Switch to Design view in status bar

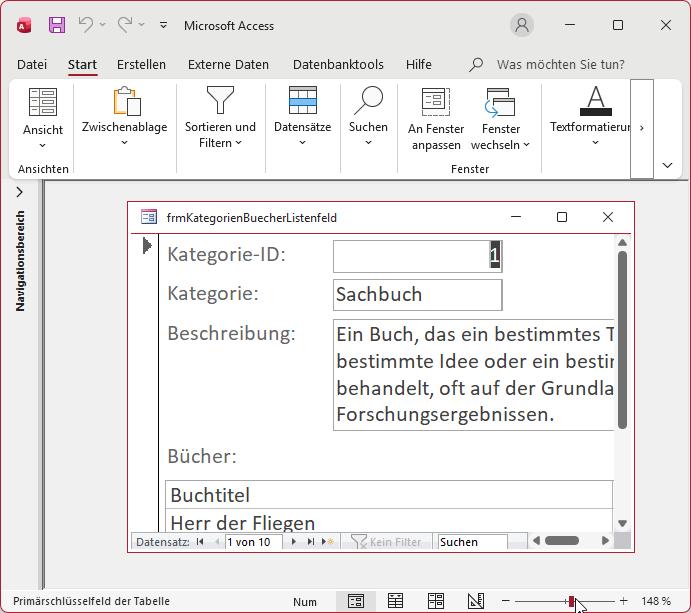(476, 601)
